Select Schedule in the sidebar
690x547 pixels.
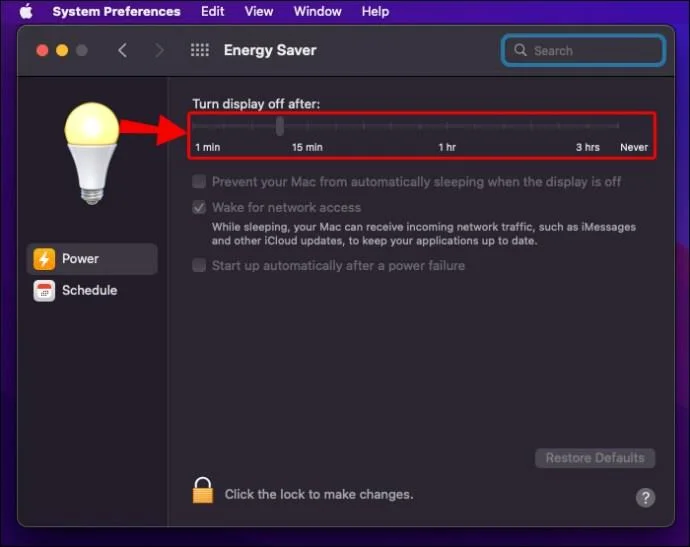[92, 290]
